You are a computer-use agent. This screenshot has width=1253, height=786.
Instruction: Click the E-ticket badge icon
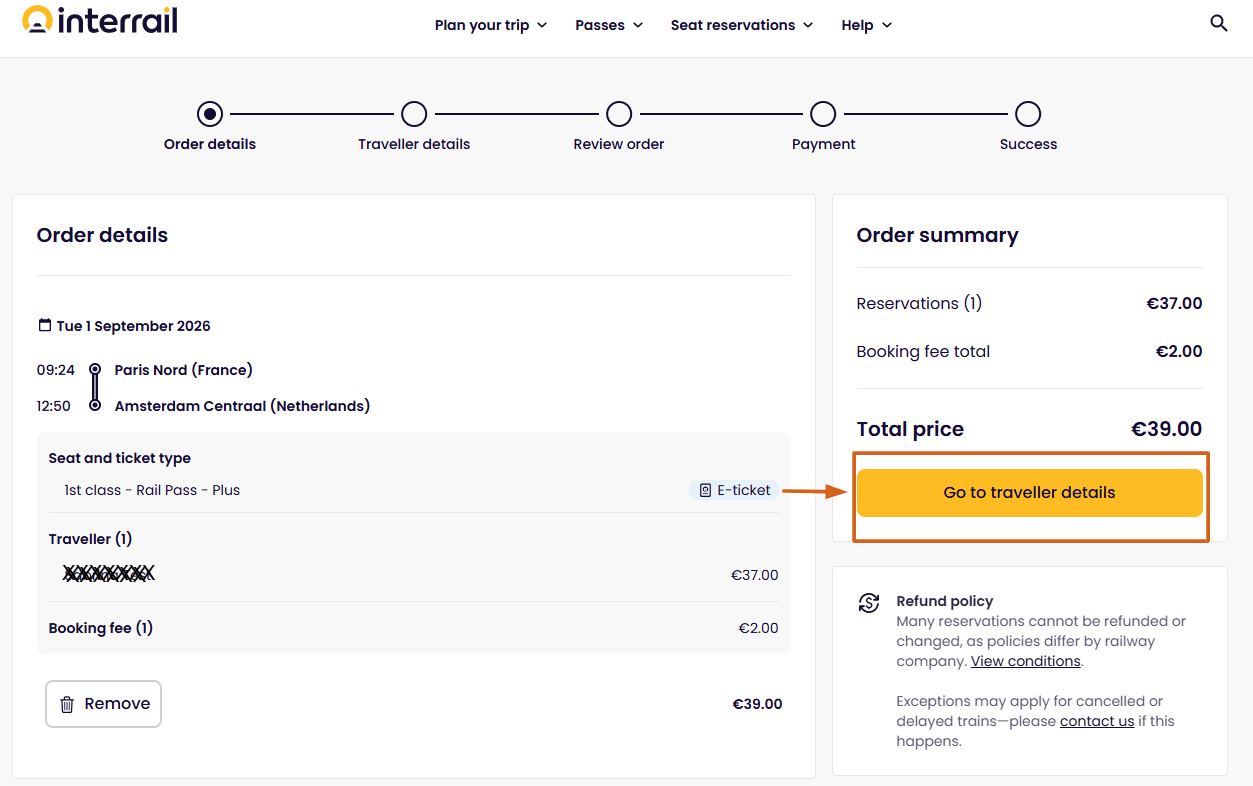coord(705,490)
